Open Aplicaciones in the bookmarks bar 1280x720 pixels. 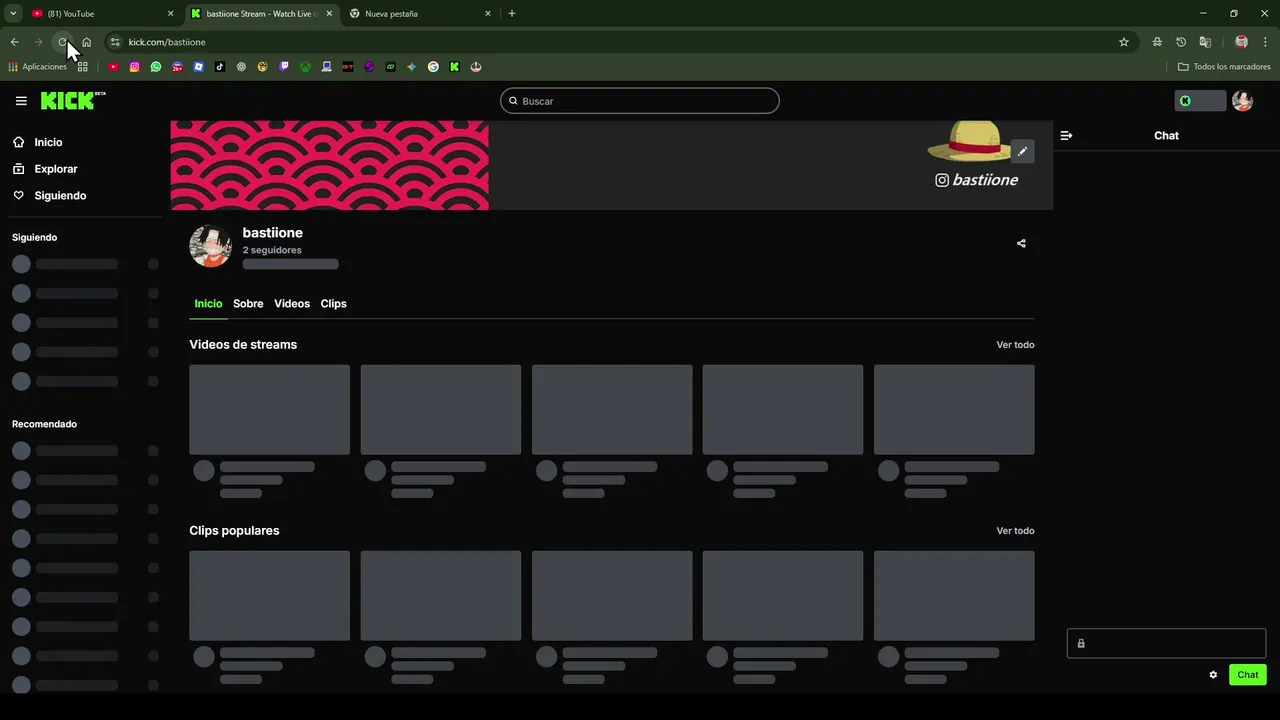click(37, 67)
